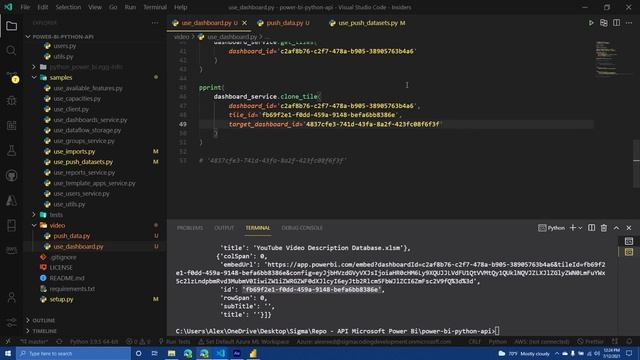Open the Terminal menu
This screenshot has height=360, width=640.
pyautogui.click(x=155, y=7)
